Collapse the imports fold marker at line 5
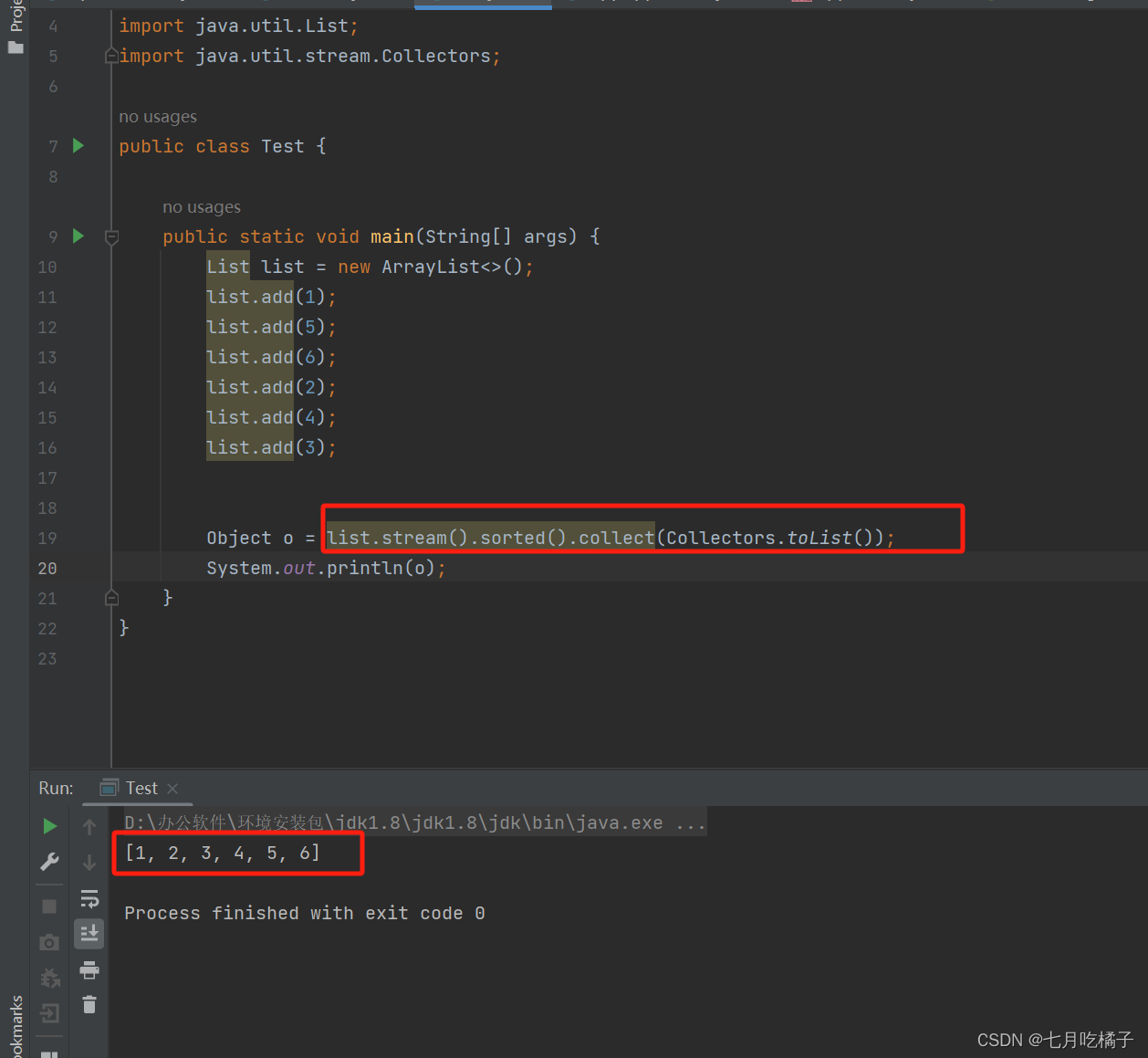Screen dimensions: 1148x1058 (x=112, y=56)
